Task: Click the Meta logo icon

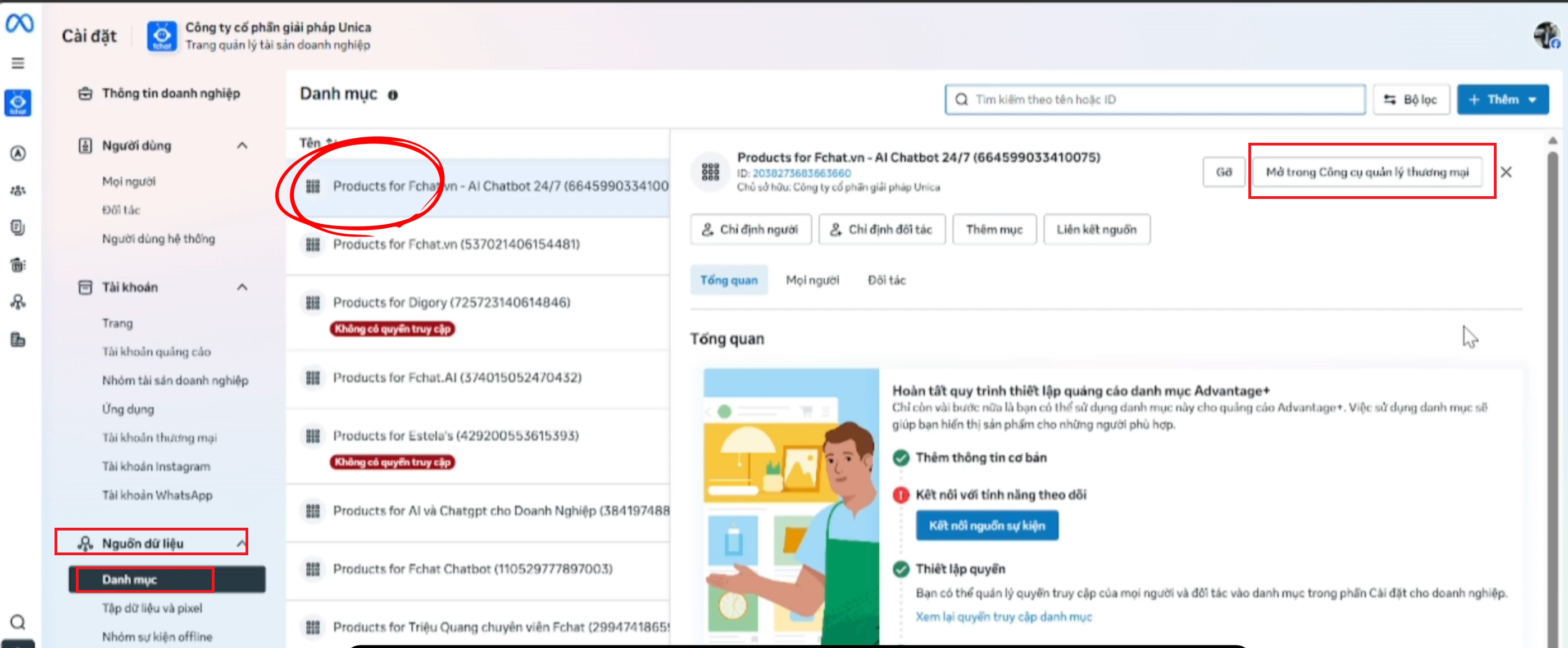Action: pos(19,24)
